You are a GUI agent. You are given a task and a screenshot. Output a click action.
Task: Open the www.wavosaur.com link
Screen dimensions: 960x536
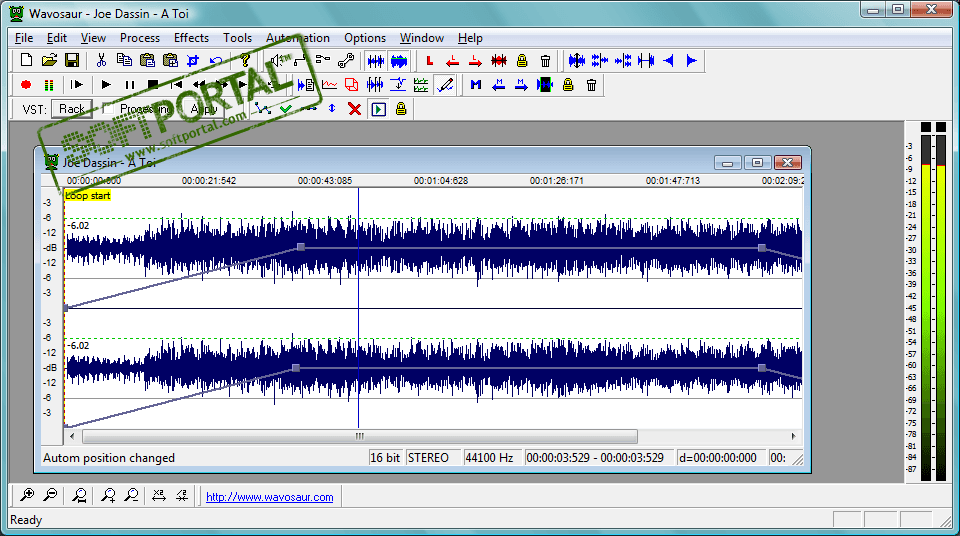(x=269, y=496)
